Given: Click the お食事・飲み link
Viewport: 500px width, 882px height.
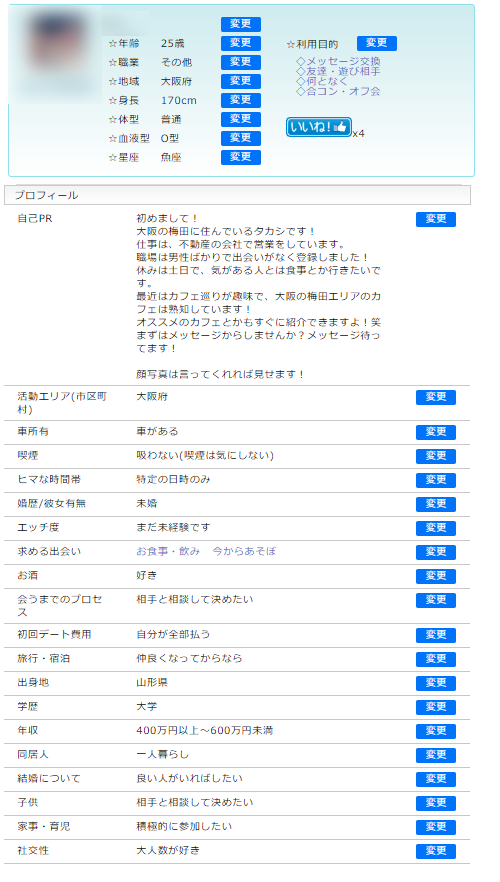Looking at the screenshot, I should (168, 551).
